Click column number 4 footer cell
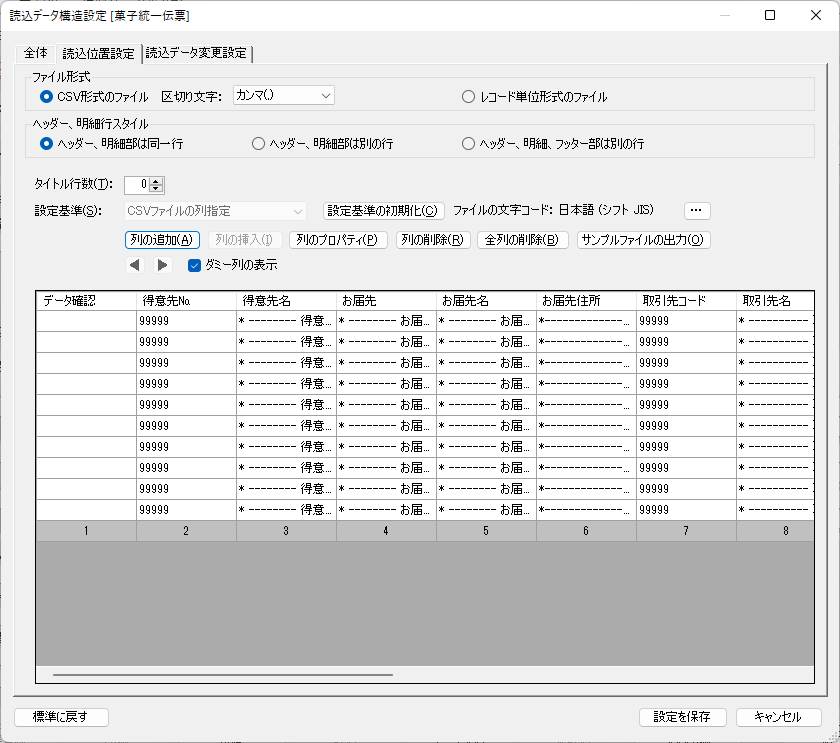This screenshot has width=840, height=743. click(x=386, y=531)
